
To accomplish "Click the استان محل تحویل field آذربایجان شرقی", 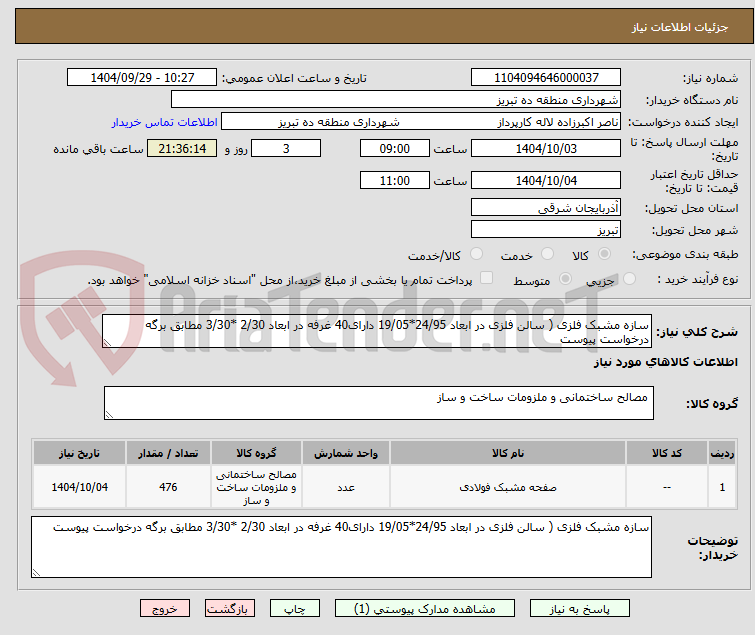I will point(546,207).
